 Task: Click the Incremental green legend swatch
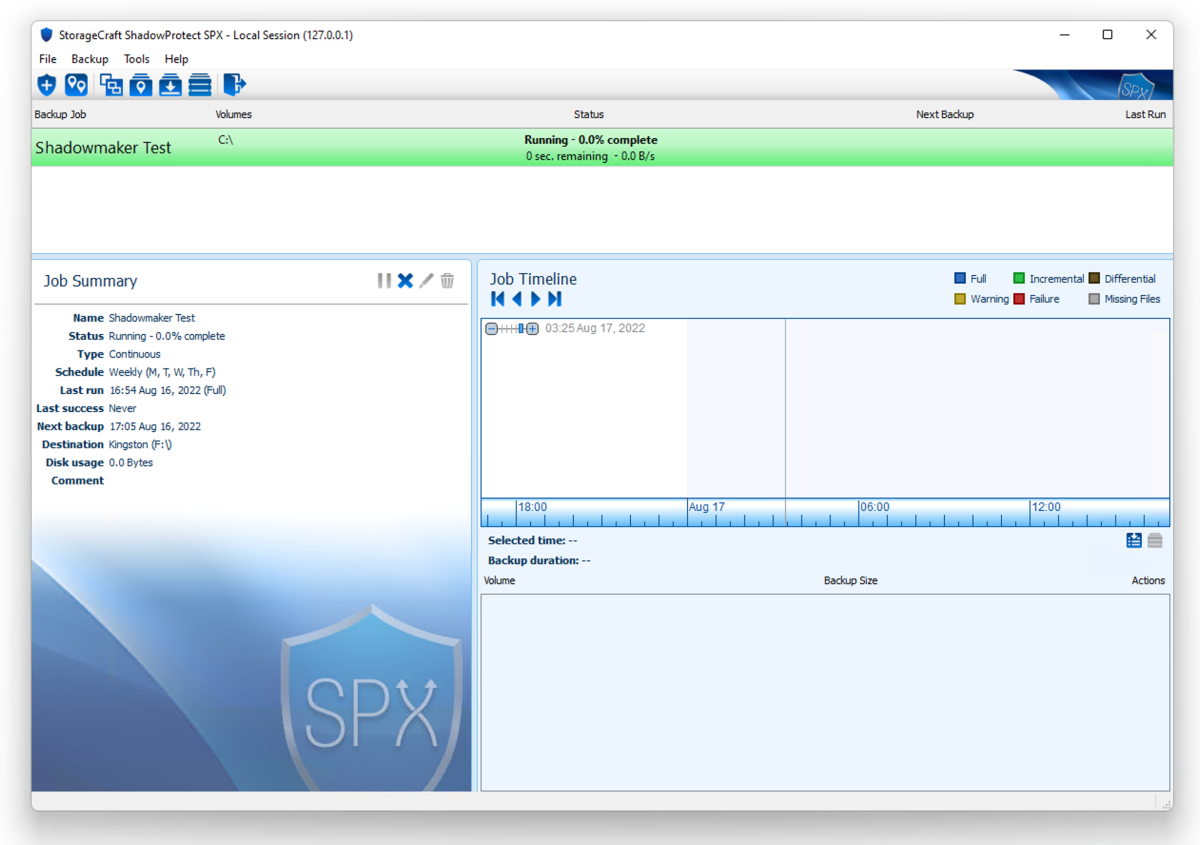(1019, 279)
